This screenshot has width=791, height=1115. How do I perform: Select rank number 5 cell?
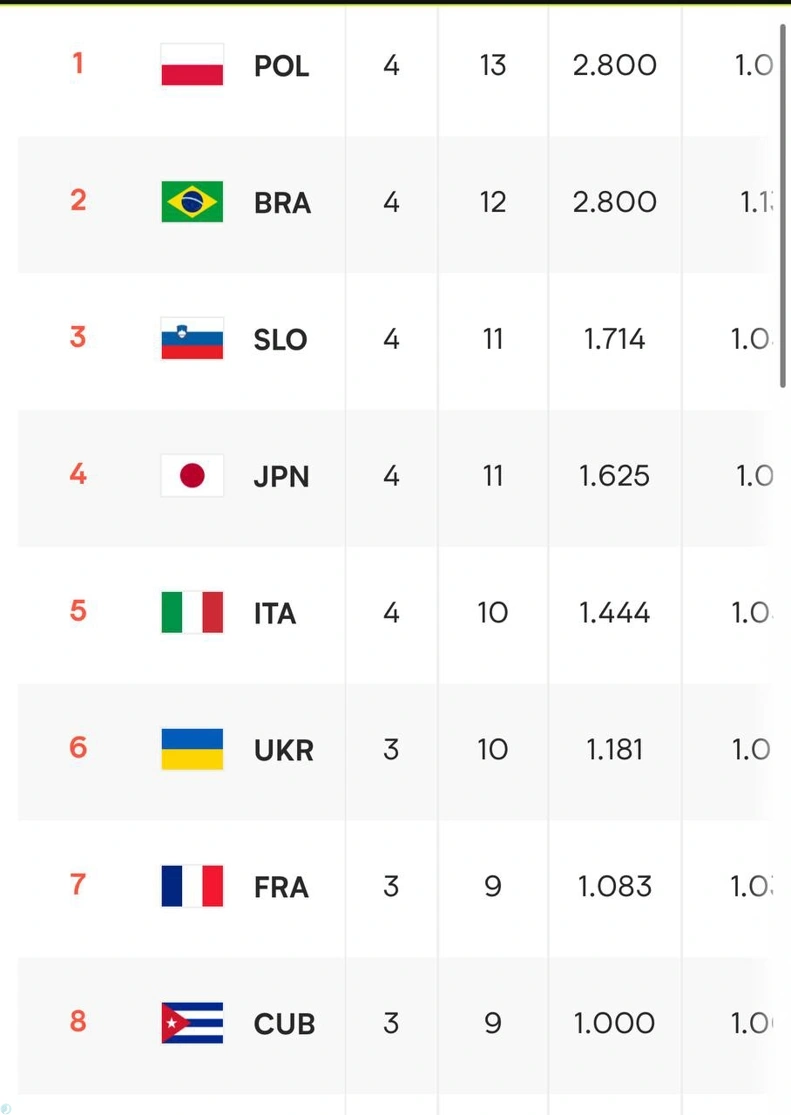point(78,611)
